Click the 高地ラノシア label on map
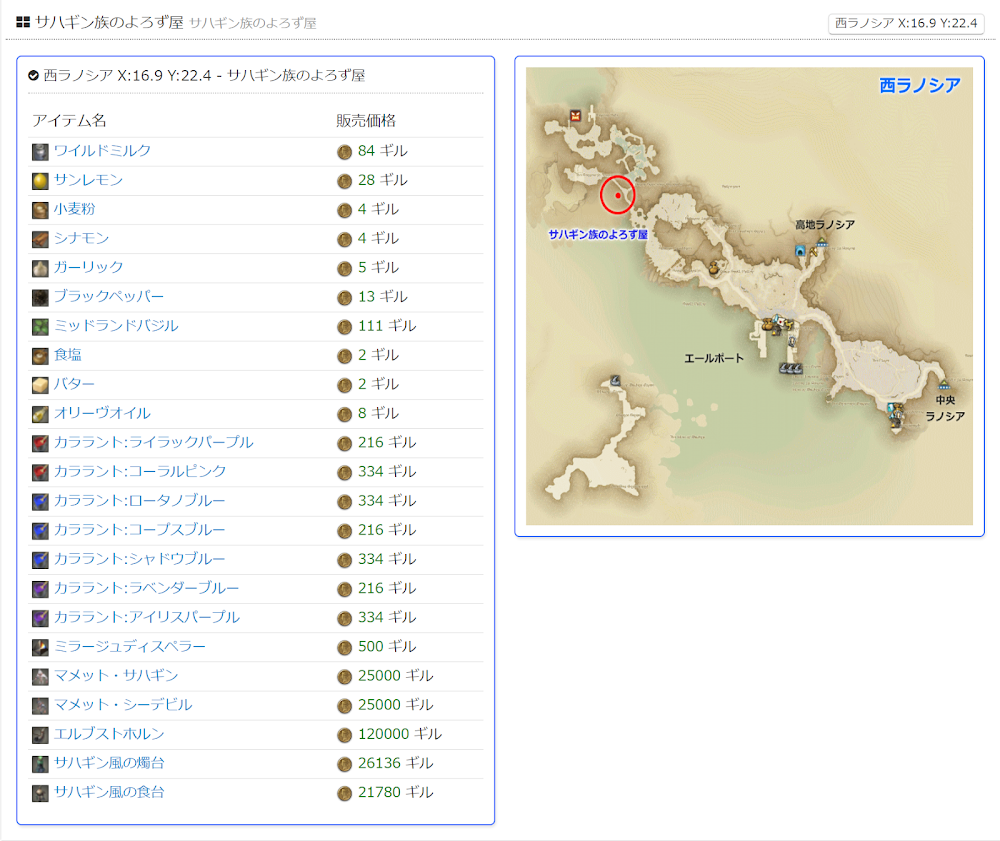This screenshot has width=1000, height=841. point(825,224)
